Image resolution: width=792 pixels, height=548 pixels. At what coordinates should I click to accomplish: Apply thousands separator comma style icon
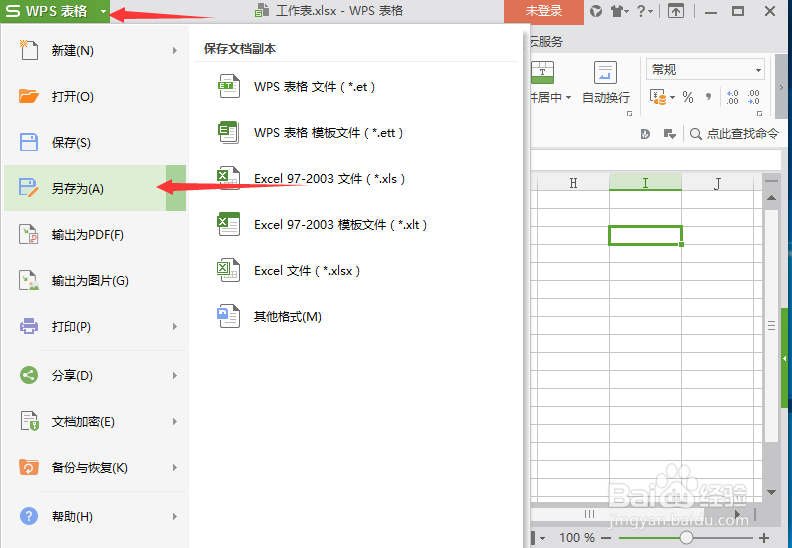point(708,97)
